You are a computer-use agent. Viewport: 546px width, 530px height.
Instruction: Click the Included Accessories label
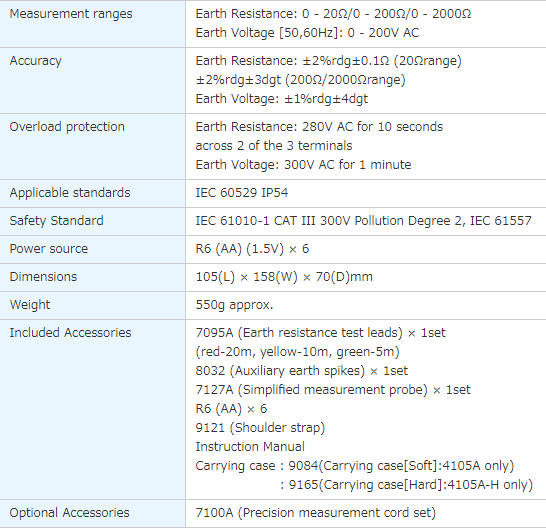point(70,333)
